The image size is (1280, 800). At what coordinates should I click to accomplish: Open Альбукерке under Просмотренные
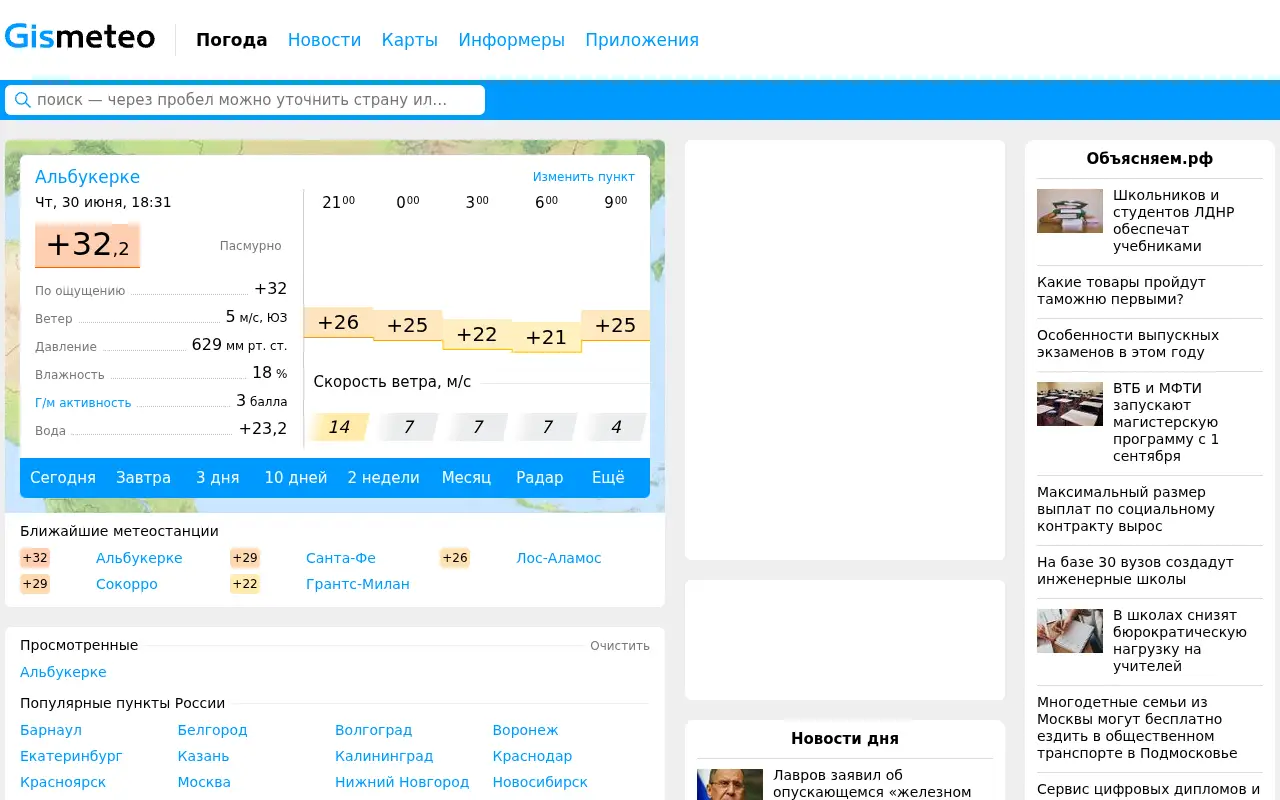[x=63, y=672]
